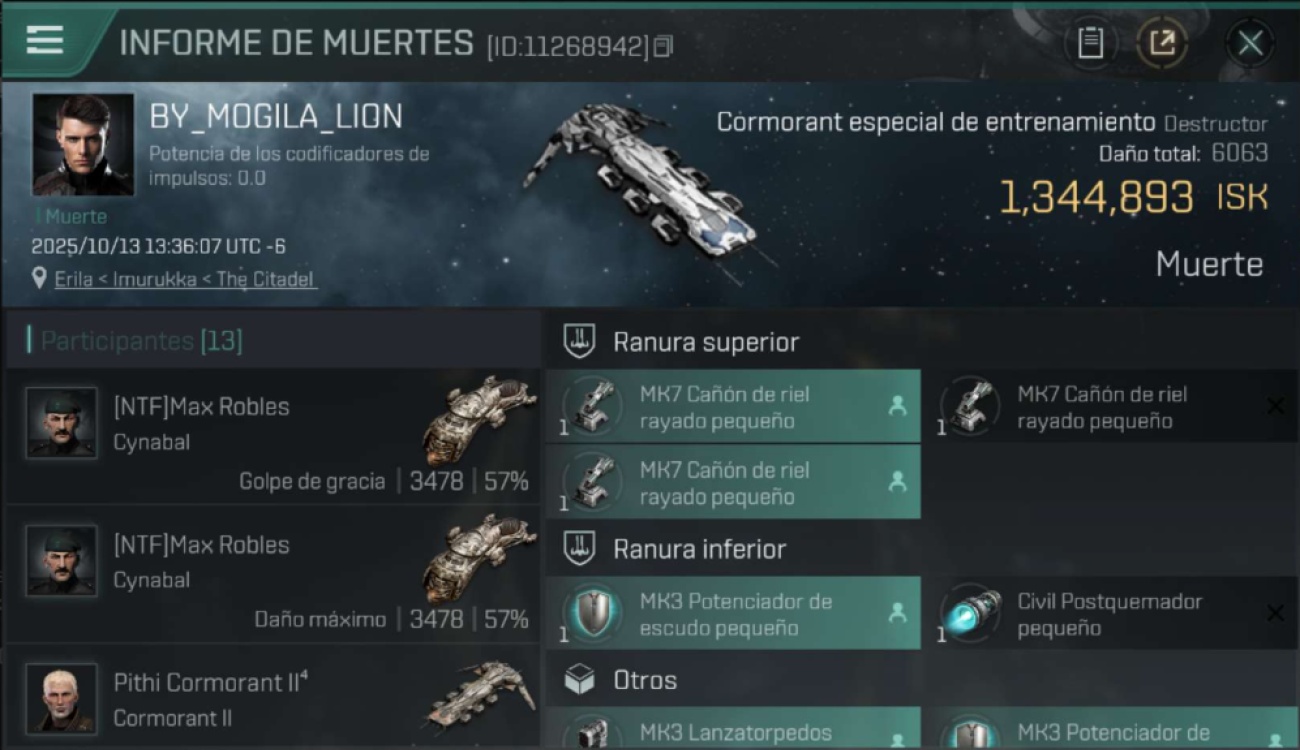Select first MK7 Cañón de riel item
The width and height of the screenshot is (1300, 750).
pos(733,406)
